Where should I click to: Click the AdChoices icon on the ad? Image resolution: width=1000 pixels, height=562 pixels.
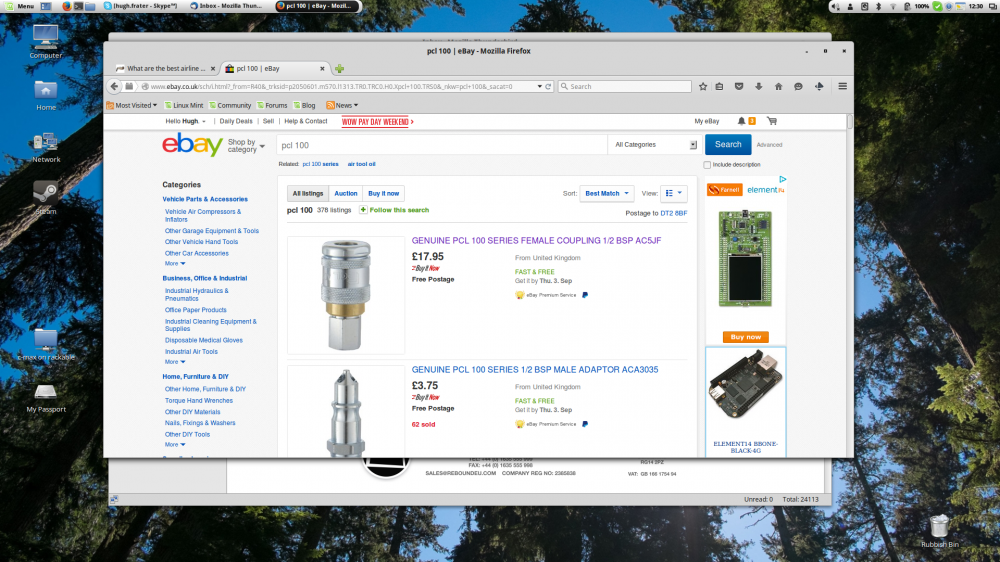coord(783,179)
